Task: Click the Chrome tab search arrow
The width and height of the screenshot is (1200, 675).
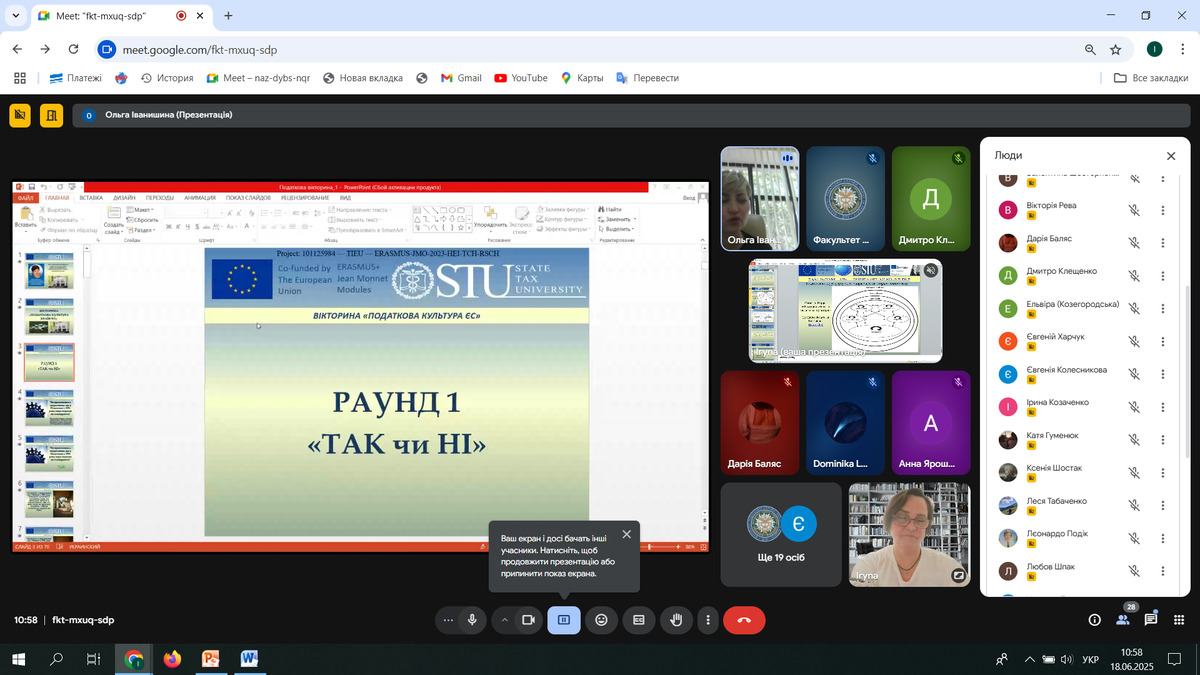Action: (x=17, y=16)
